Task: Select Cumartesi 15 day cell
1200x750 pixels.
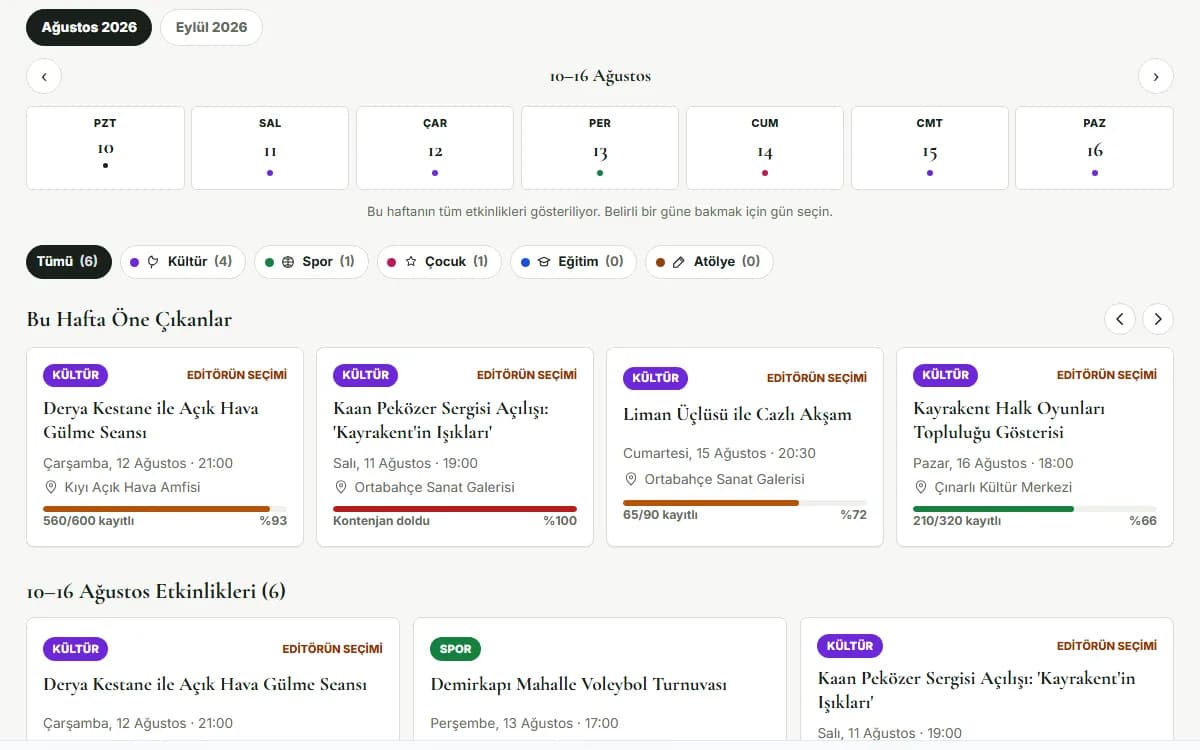Action: pyautogui.click(x=930, y=148)
